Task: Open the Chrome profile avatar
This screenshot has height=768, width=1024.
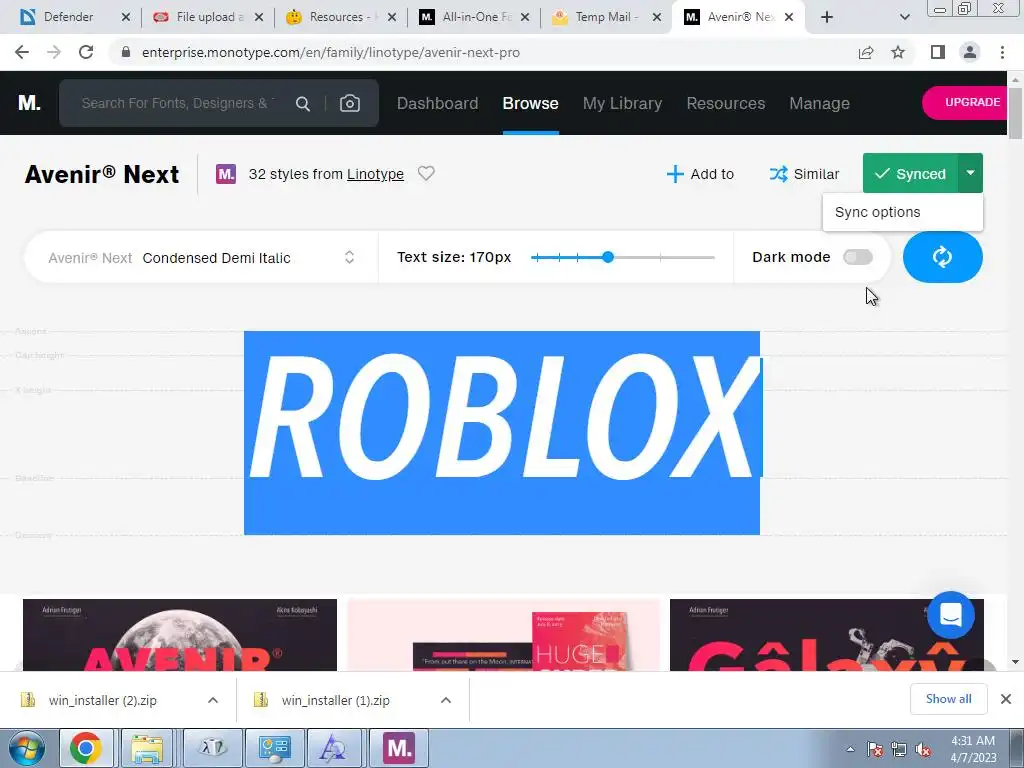Action: [x=970, y=52]
